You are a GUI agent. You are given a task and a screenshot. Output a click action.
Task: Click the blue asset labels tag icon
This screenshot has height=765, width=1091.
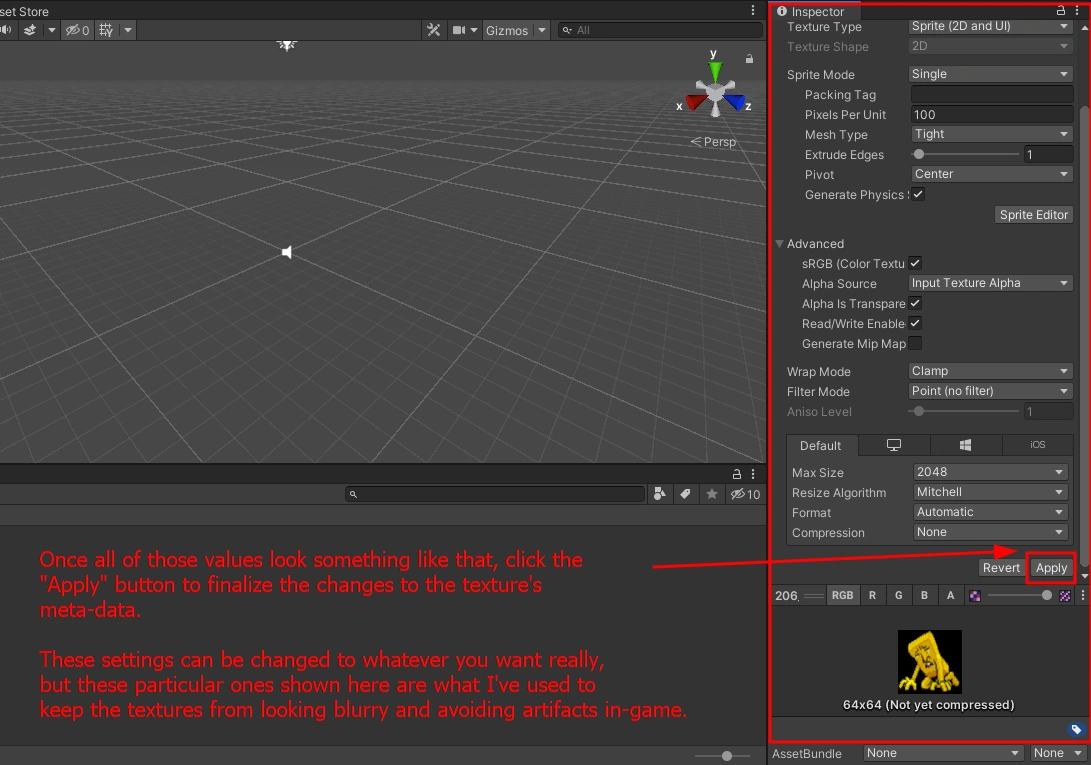pyautogui.click(x=1076, y=729)
